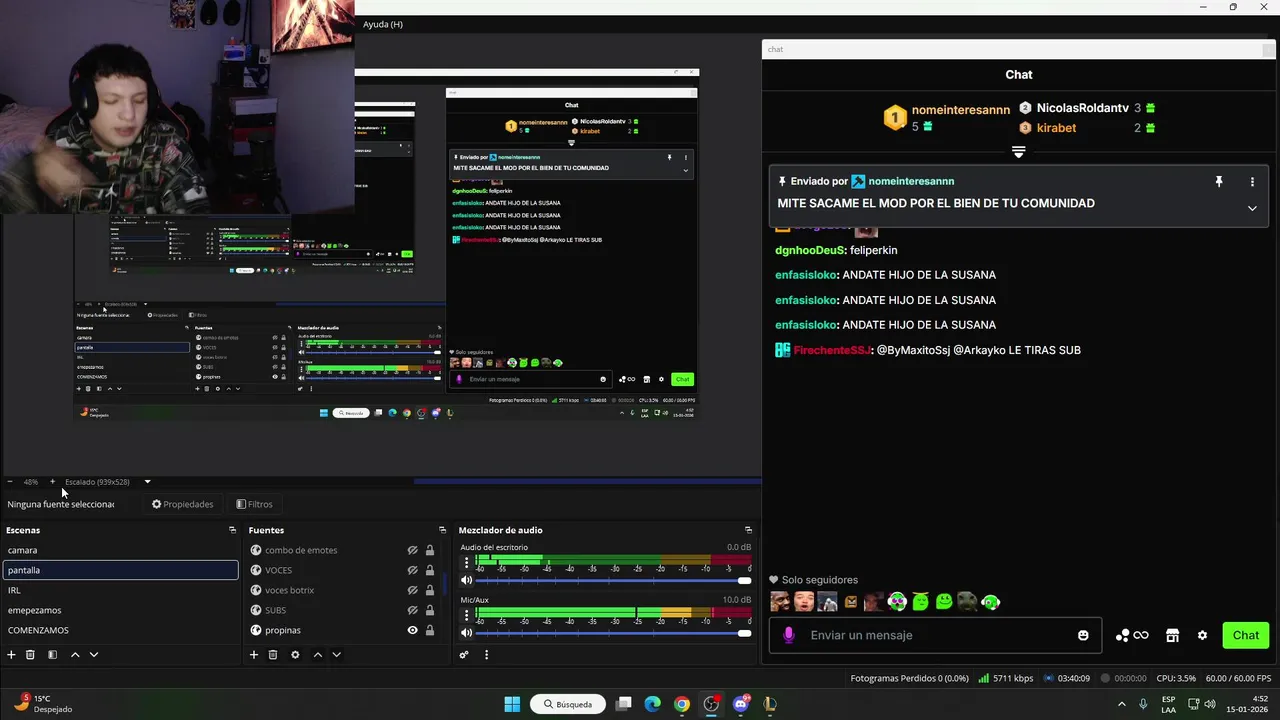This screenshot has width=1280, height=720.
Task: Mute the Audio del escritorio speaker icon
Action: click(x=466, y=580)
